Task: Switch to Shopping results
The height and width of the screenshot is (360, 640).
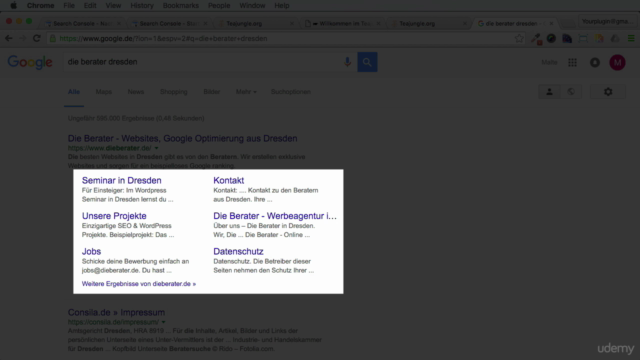Action: tap(173, 92)
